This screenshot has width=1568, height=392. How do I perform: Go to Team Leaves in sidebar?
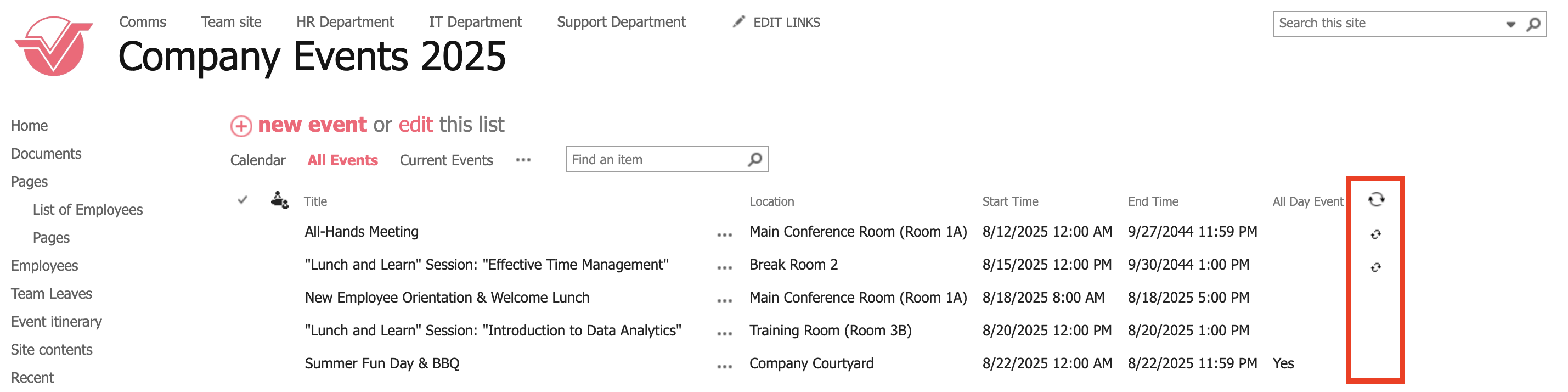(52, 294)
